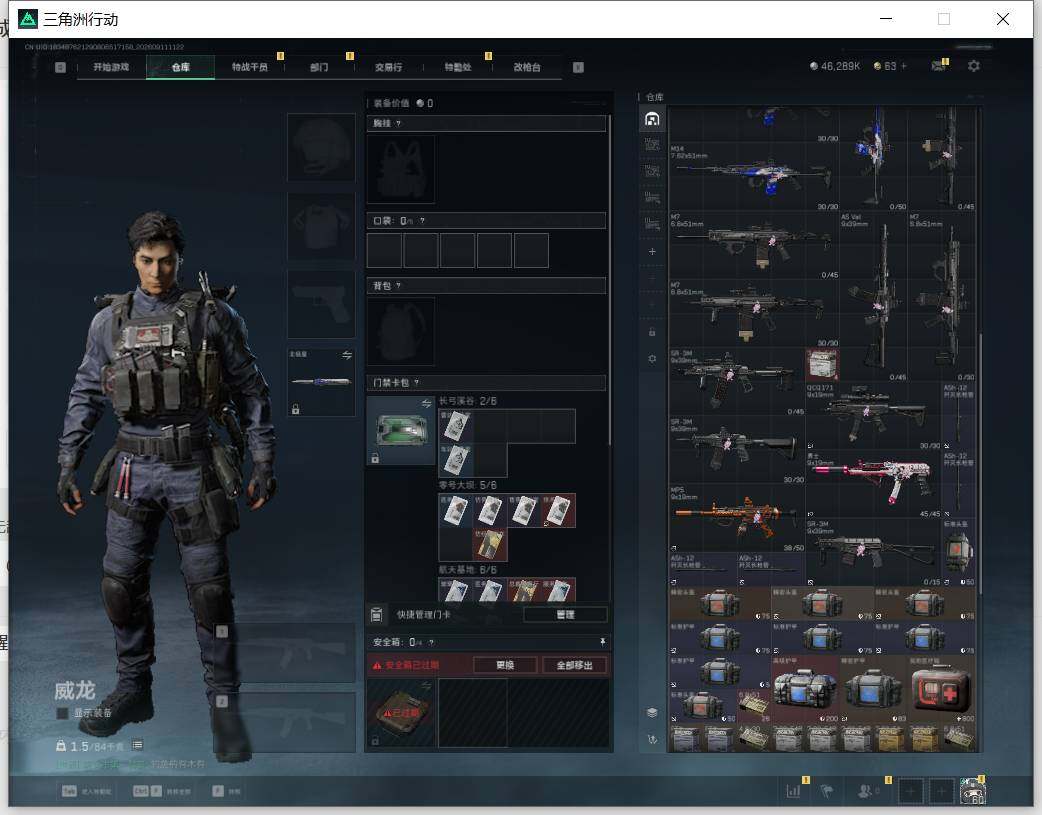Select the empty body armor slot

(321, 226)
